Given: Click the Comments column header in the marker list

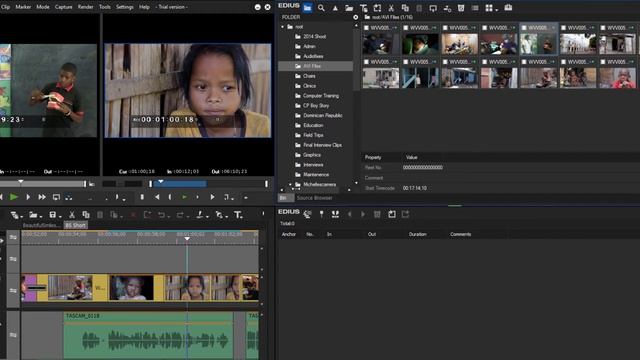Looking at the screenshot, I should pos(460,234).
